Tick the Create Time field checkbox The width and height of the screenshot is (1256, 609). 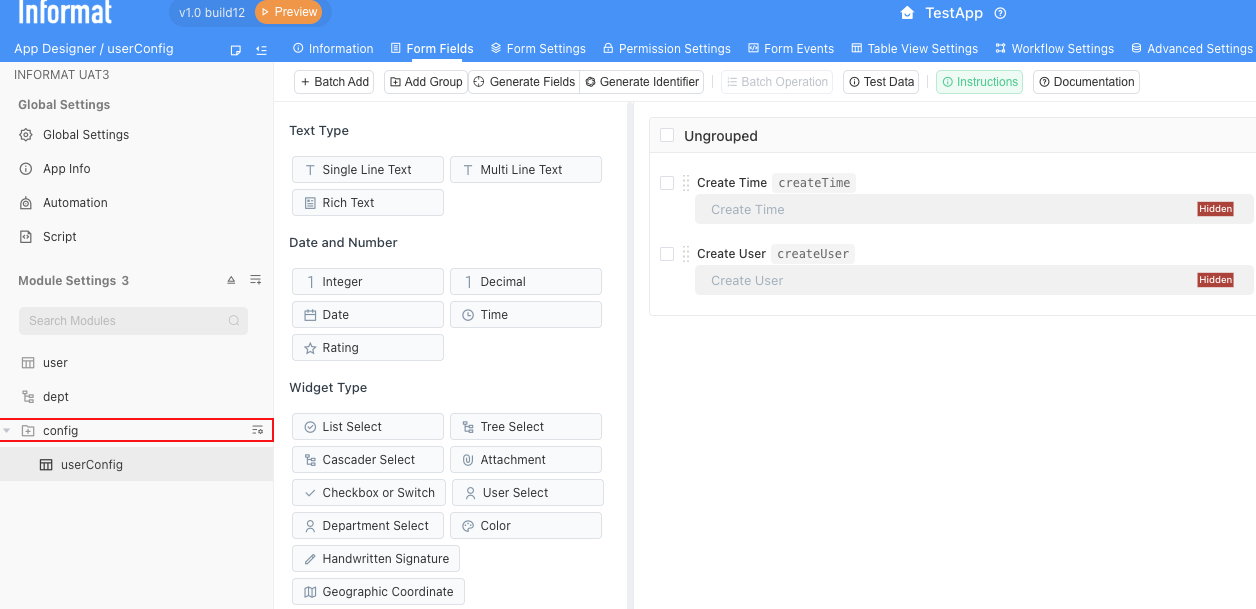tap(667, 183)
